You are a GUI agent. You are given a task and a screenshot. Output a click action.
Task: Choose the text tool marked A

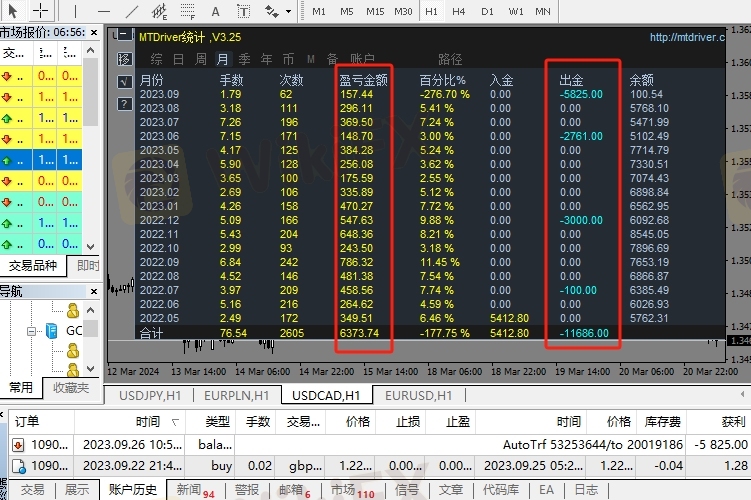click(x=216, y=11)
